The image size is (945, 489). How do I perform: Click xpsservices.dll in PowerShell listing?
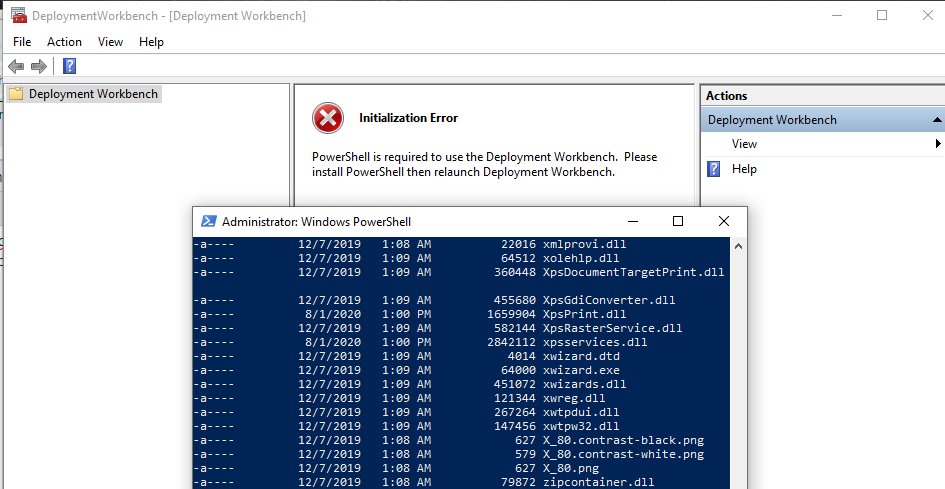click(x=595, y=342)
